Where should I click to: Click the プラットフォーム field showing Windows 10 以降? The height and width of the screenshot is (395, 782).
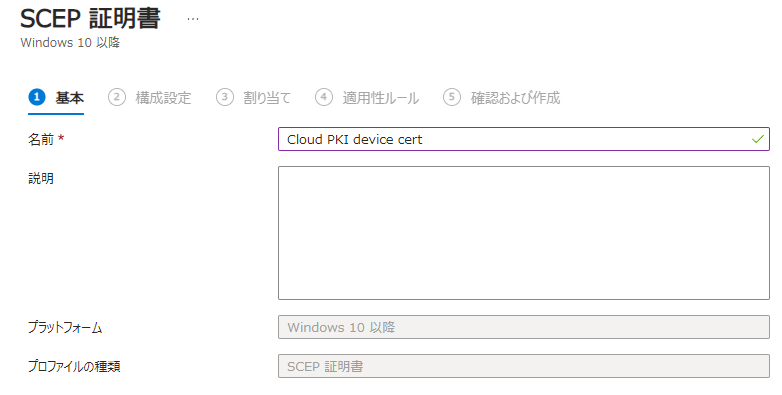tap(524, 327)
